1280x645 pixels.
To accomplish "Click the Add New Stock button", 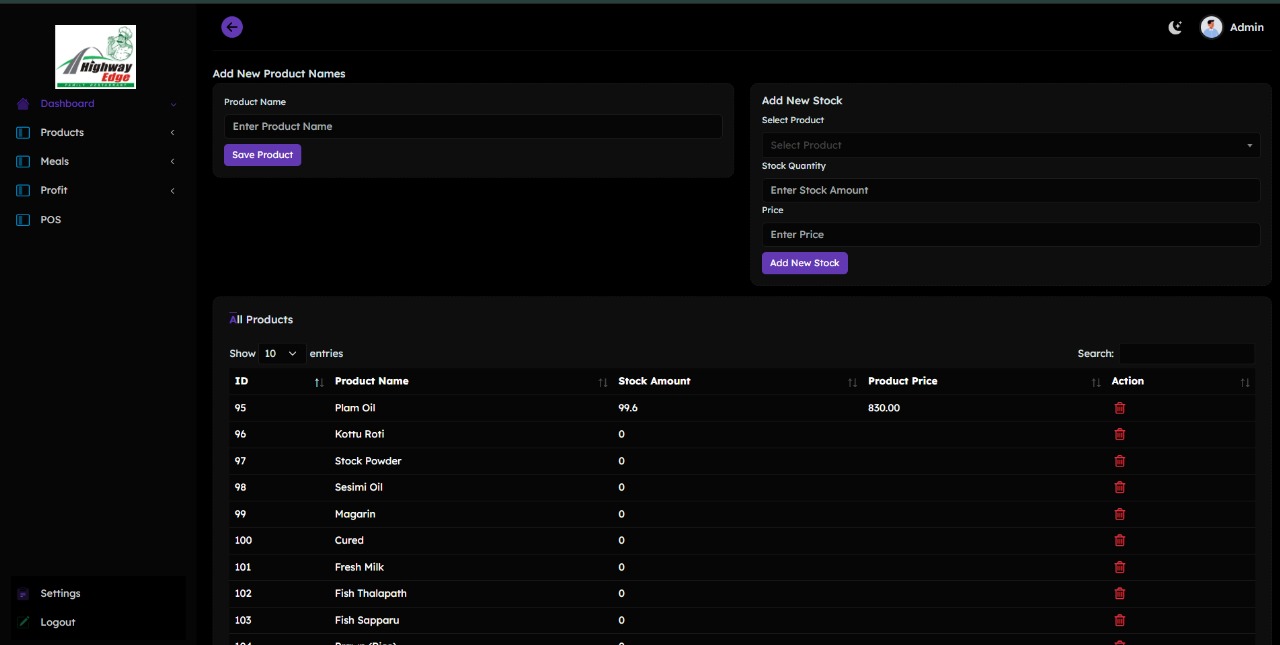I will (804, 263).
